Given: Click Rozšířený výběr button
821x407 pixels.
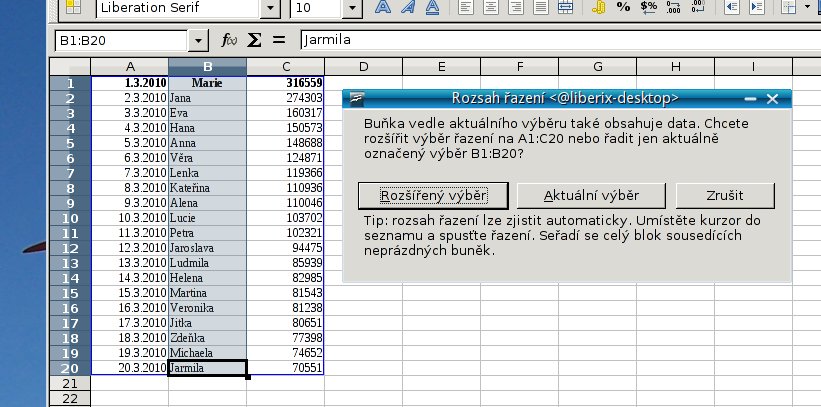Looking at the screenshot, I should (434, 196).
